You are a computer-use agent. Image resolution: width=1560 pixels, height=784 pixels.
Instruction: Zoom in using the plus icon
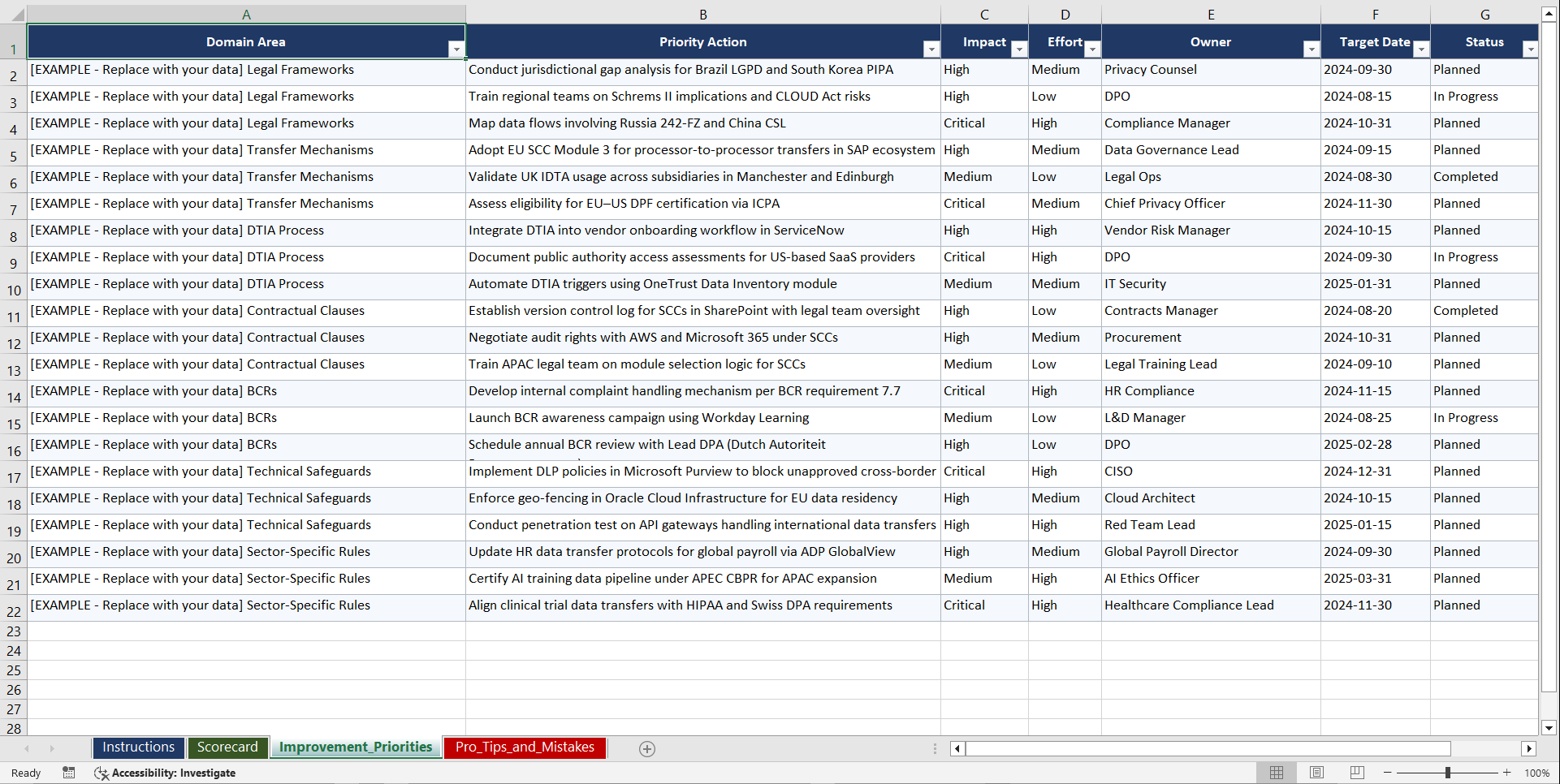[1507, 773]
